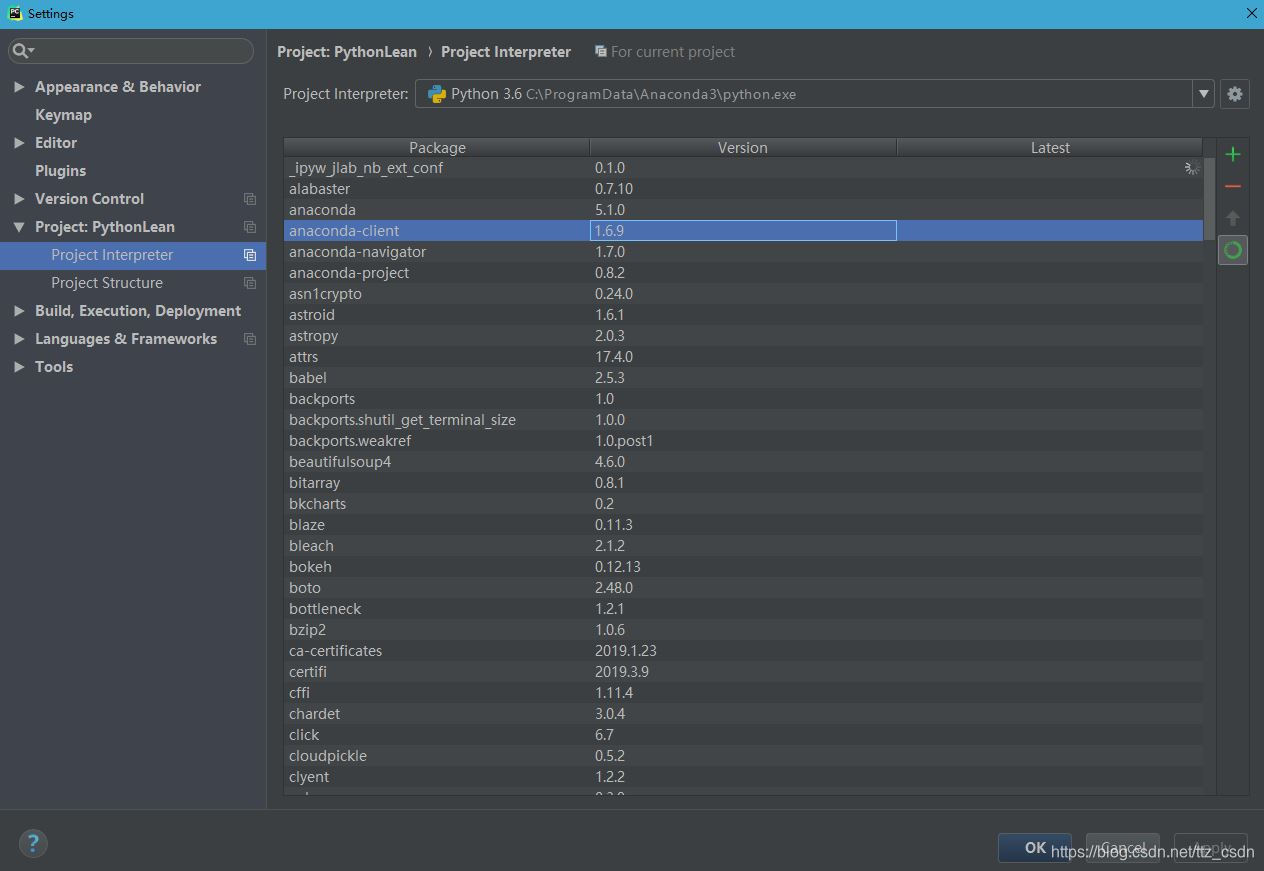Click the Python logo in interpreter field
The width and height of the screenshot is (1264, 871).
point(436,94)
